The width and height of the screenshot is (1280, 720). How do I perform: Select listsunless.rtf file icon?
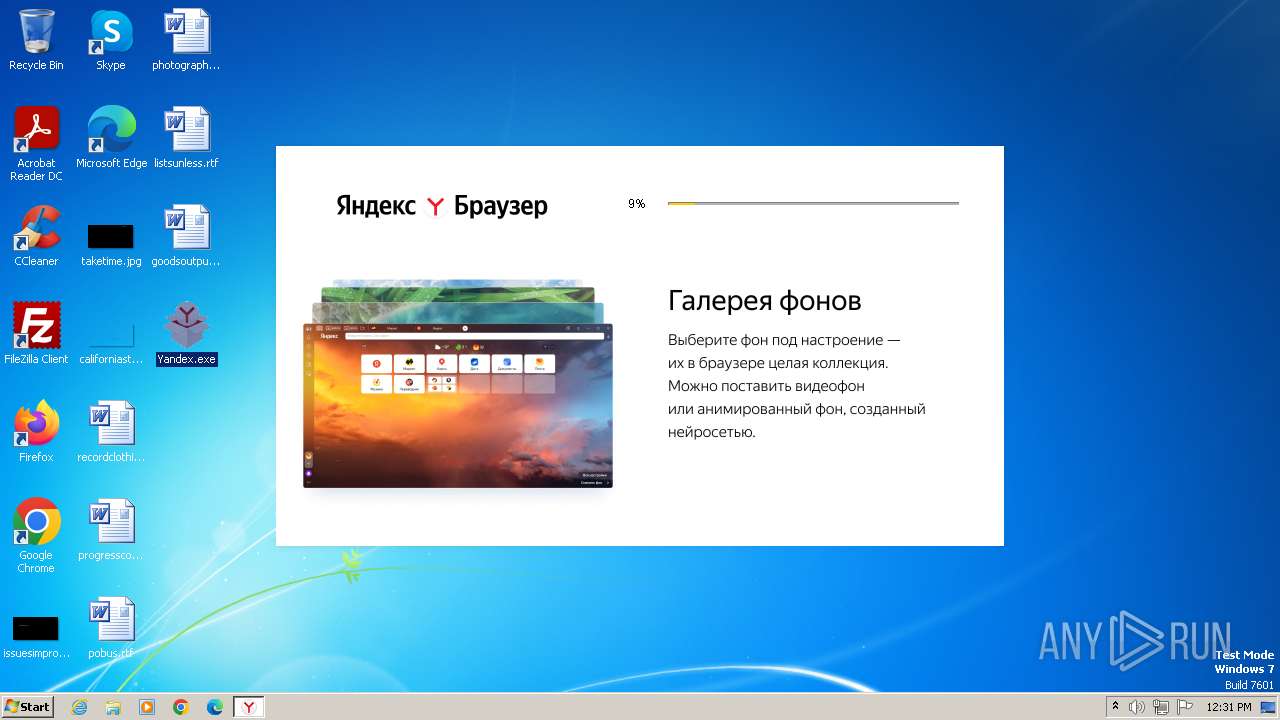point(186,138)
